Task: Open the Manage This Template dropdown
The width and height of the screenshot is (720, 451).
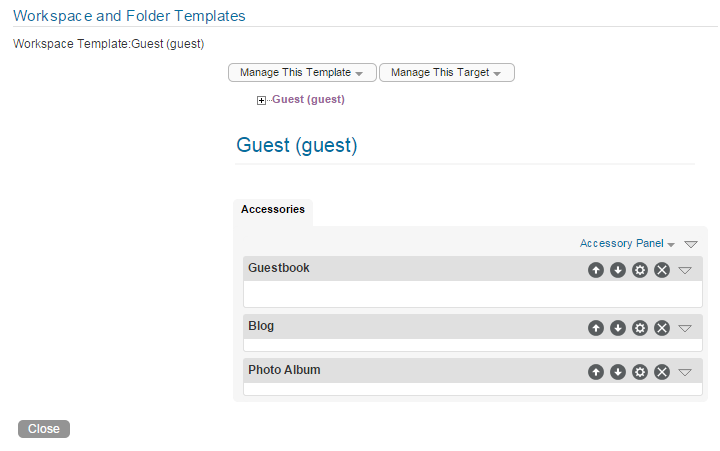Action: tap(302, 73)
